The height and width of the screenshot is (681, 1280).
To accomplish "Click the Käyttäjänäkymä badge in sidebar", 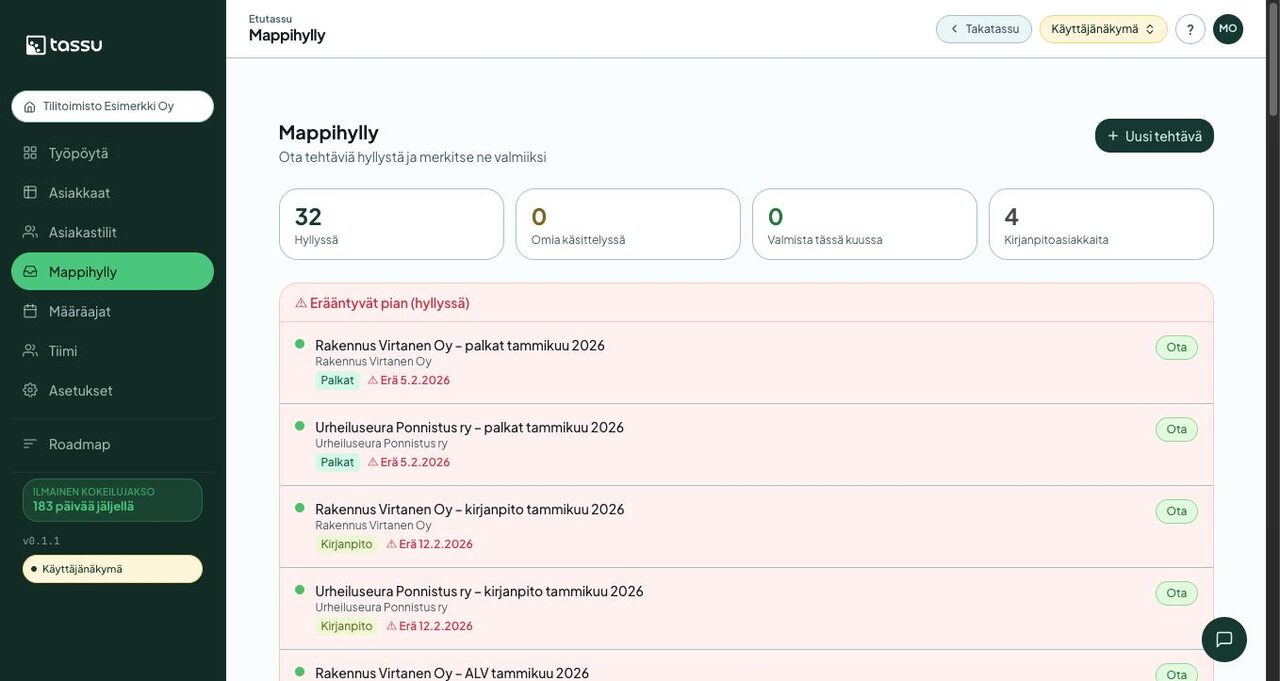I will coord(112,569).
